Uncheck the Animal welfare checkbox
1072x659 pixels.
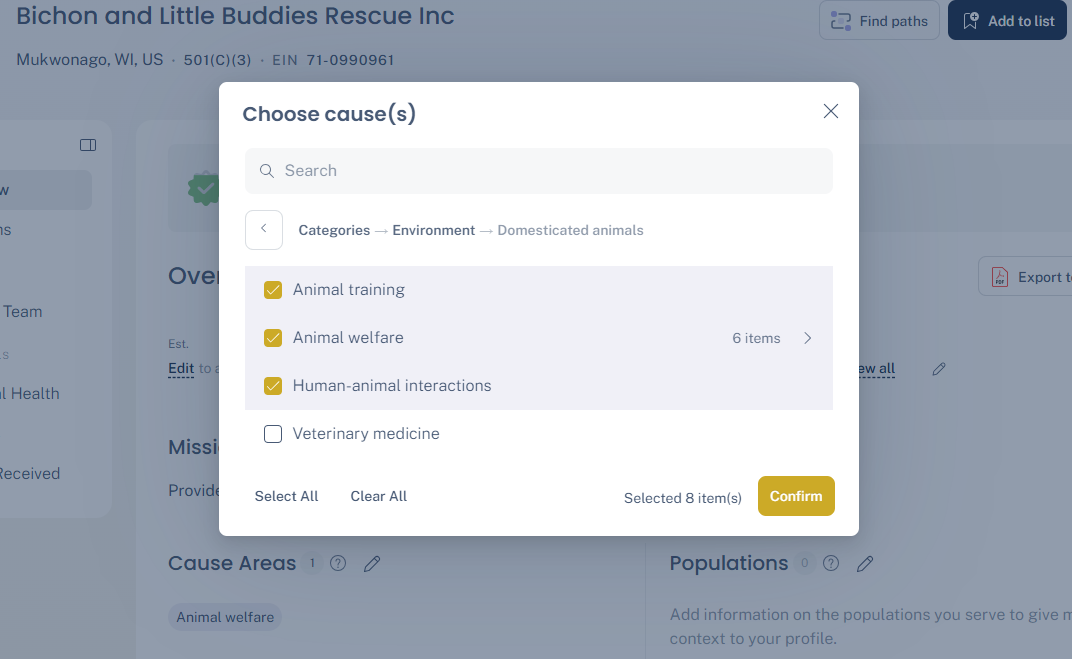[273, 338]
